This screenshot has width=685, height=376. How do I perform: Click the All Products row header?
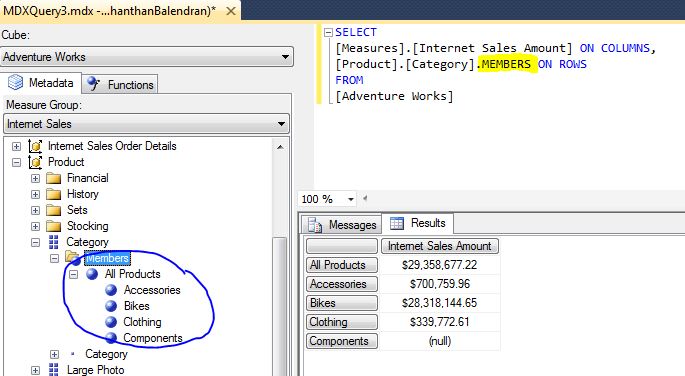[342, 265]
